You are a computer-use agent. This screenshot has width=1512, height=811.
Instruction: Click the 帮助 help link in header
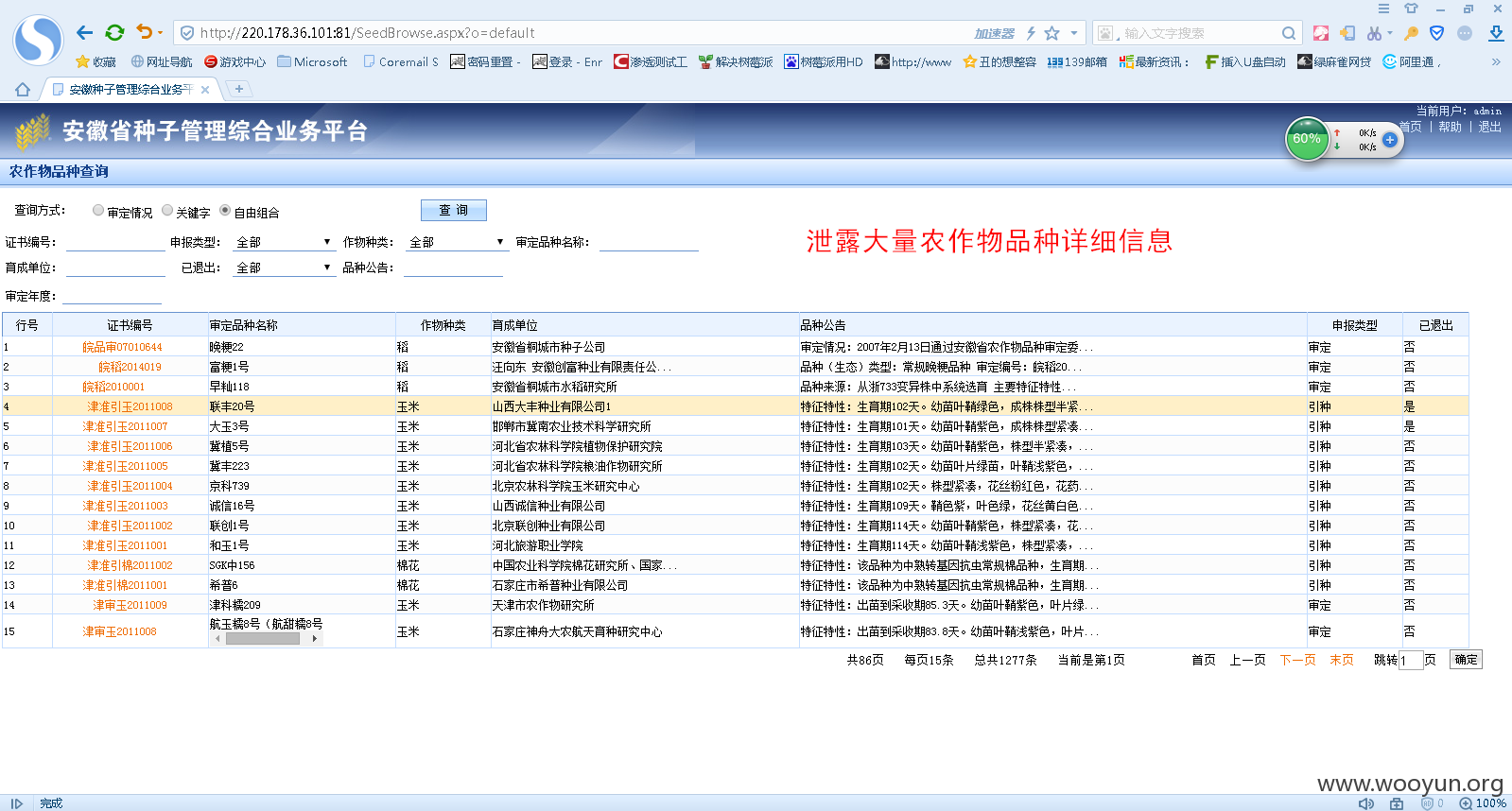[1450, 127]
